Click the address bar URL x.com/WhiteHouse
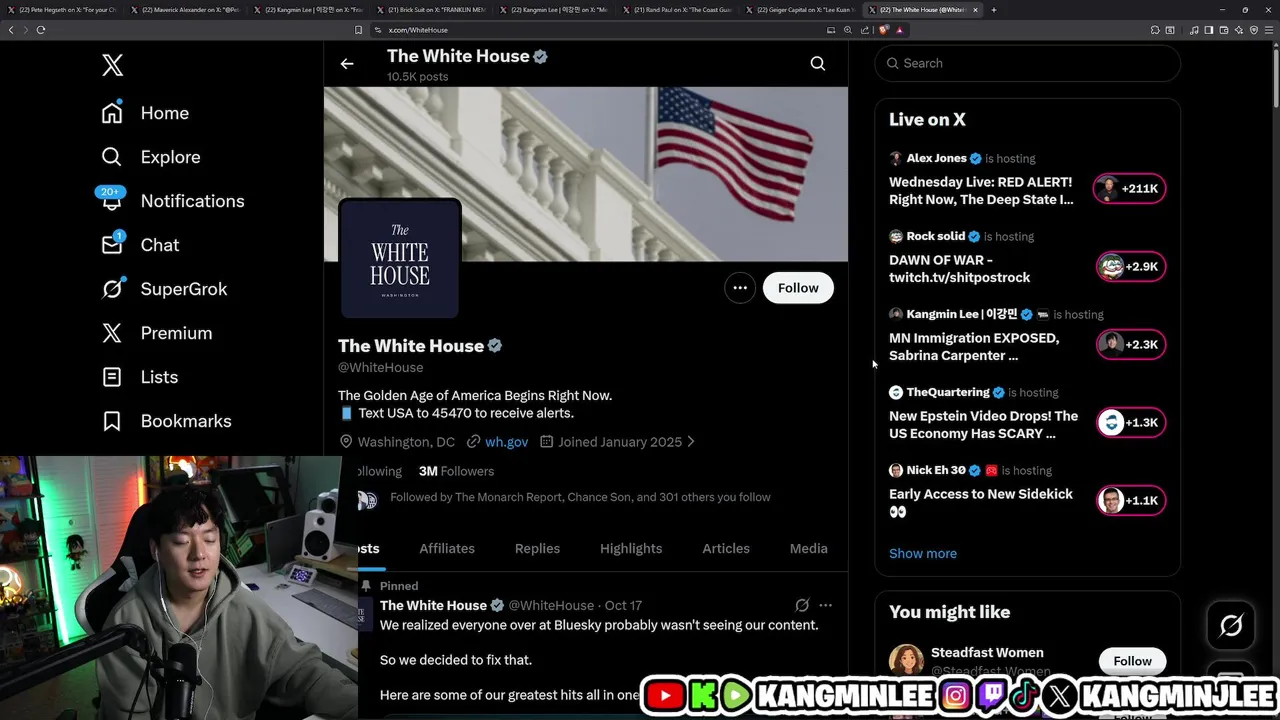The width and height of the screenshot is (1280, 720). (418, 30)
